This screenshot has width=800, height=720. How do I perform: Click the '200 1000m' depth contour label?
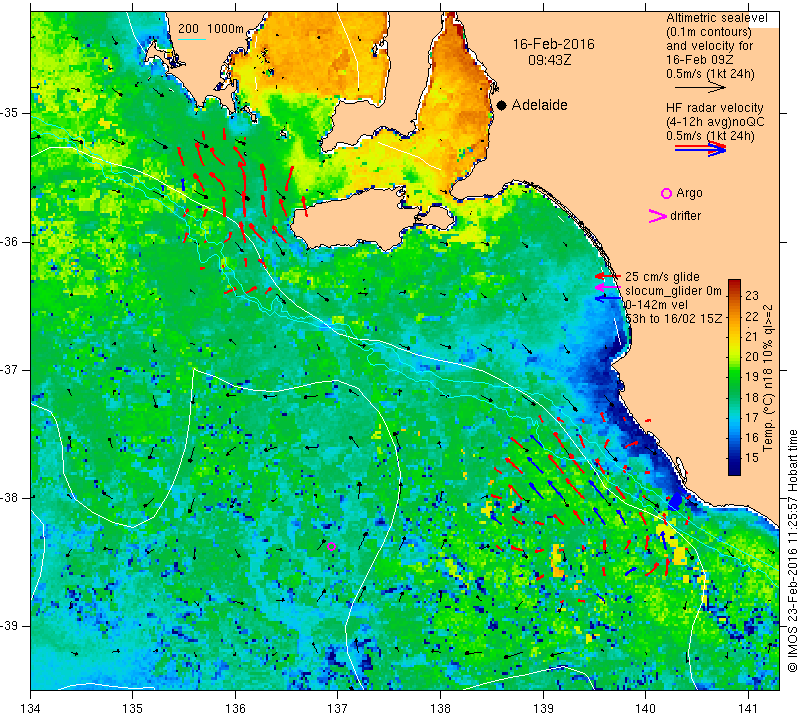(211, 29)
